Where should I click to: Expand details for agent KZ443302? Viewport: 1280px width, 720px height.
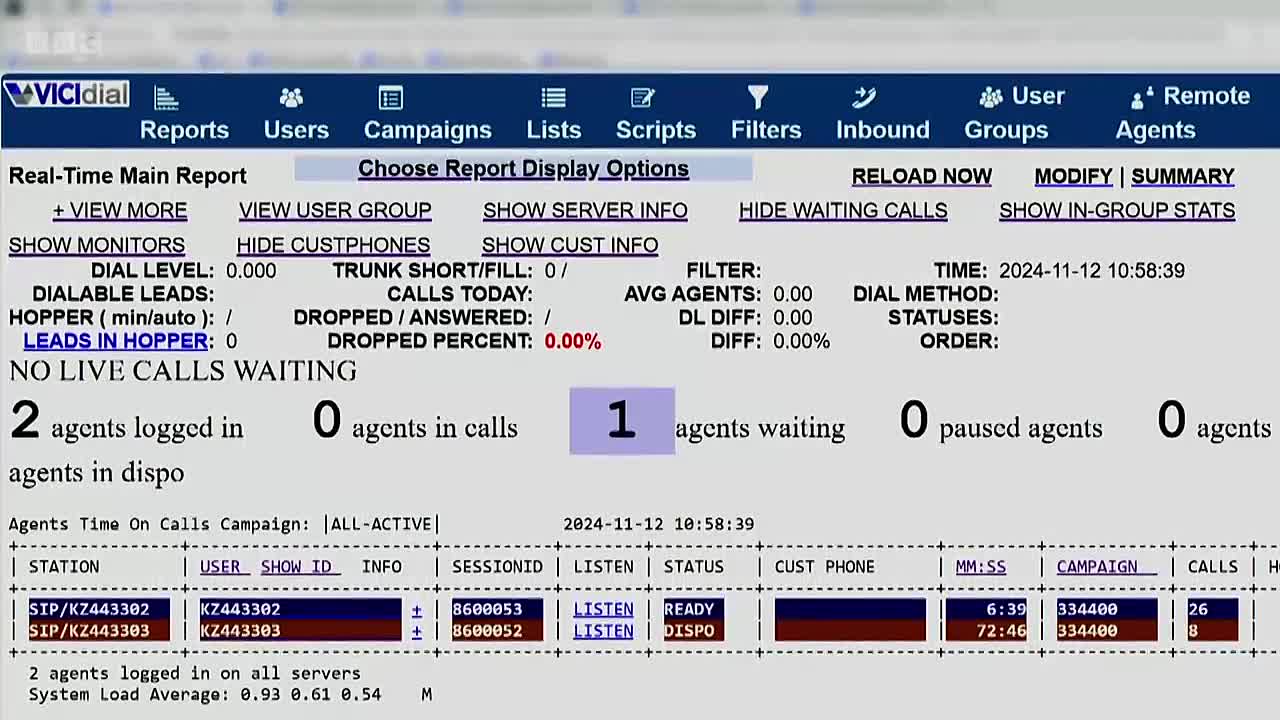pyautogui.click(x=417, y=609)
